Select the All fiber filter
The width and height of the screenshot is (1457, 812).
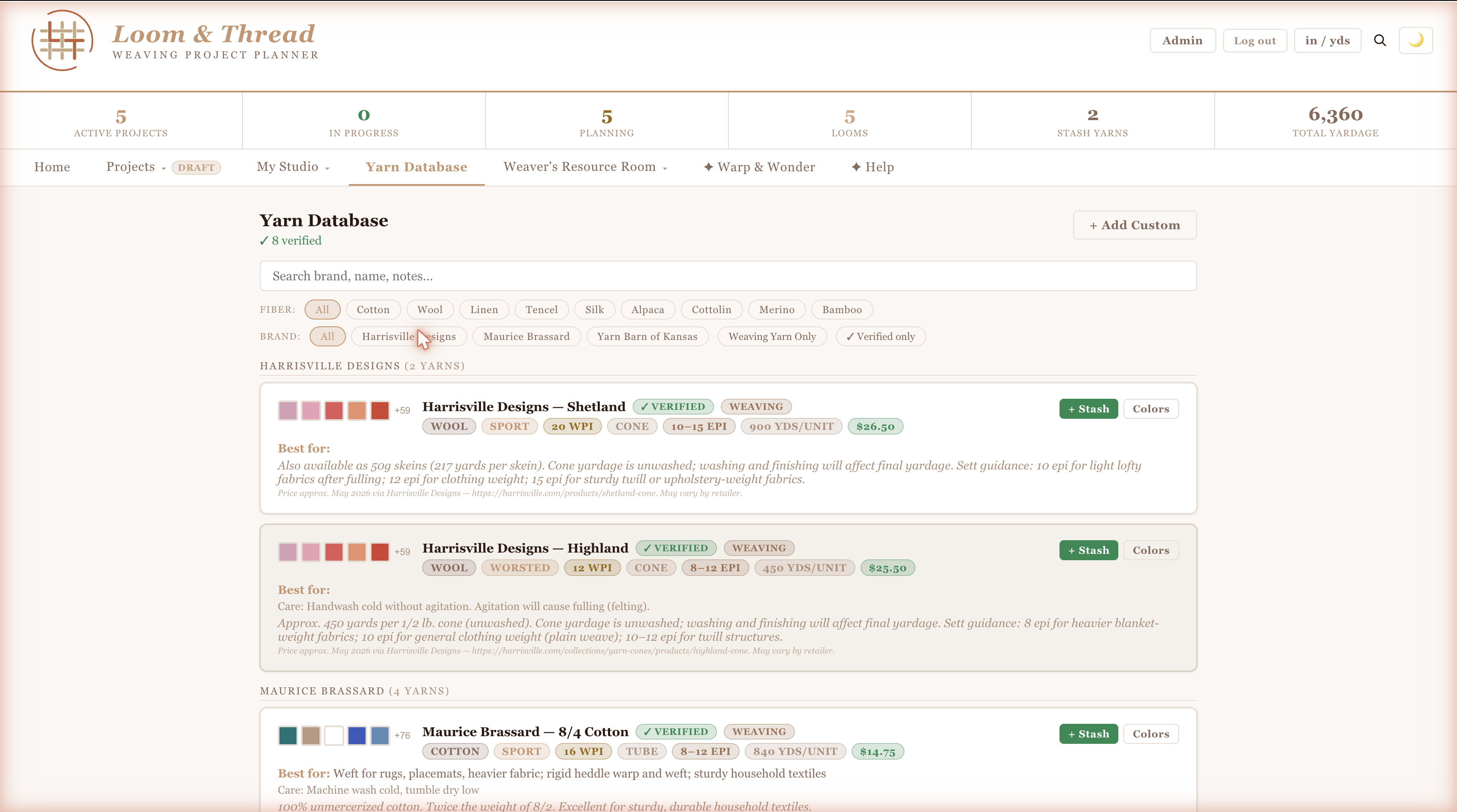[x=322, y=309]
